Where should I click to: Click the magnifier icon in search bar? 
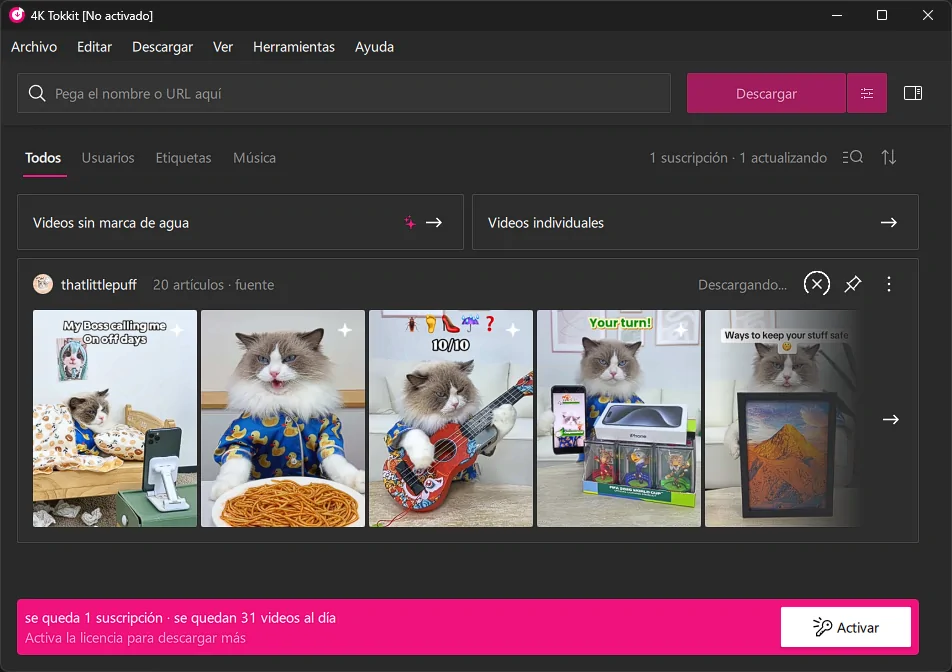37,93
